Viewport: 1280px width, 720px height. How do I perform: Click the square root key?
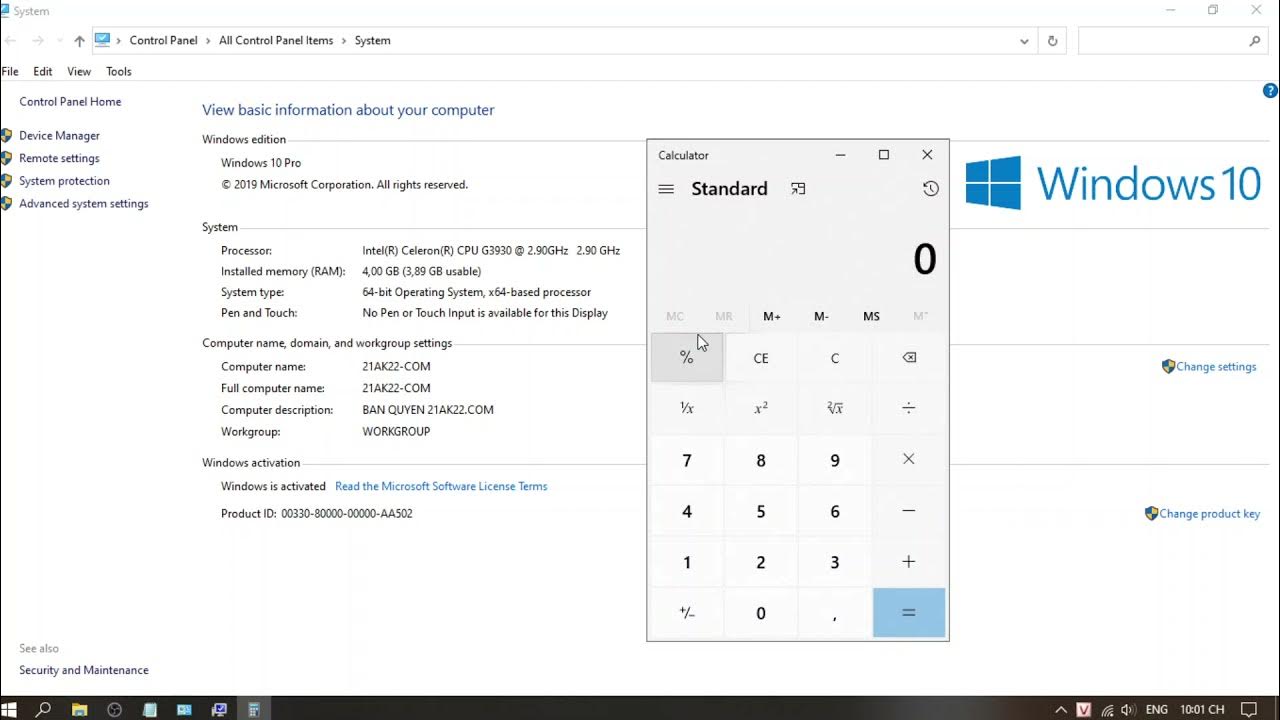pyautogui.click(x=835, y=408)
